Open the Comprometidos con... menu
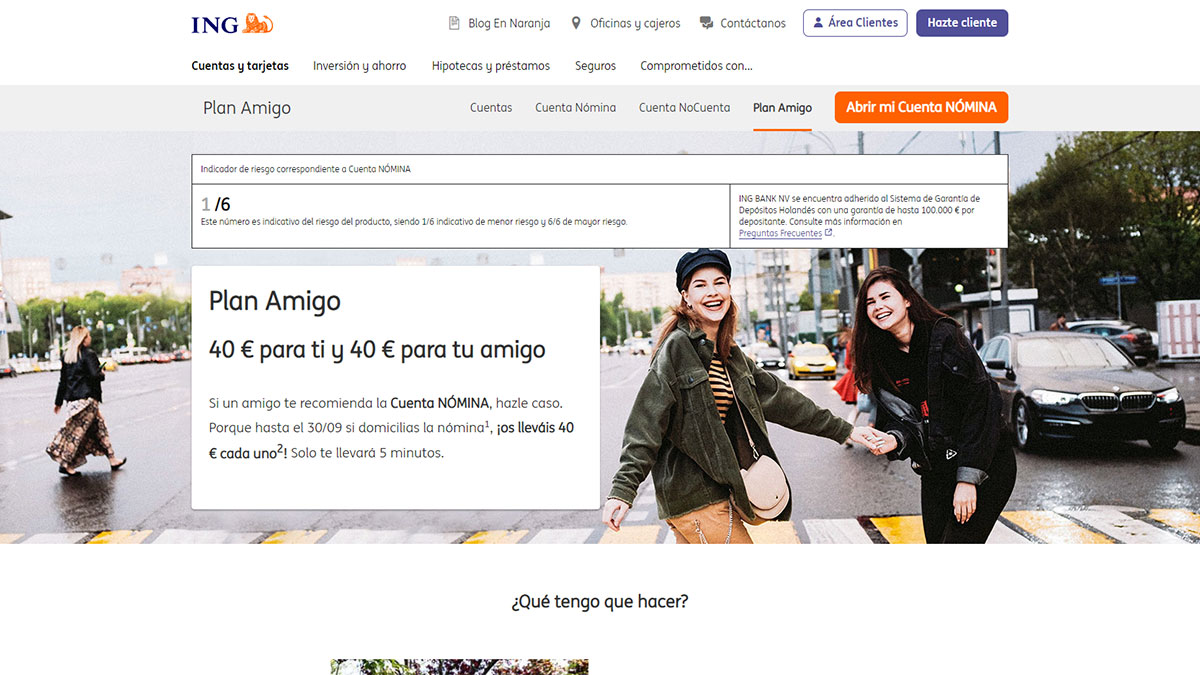Viewport: 1200px width, 675px height. [696, 66]
